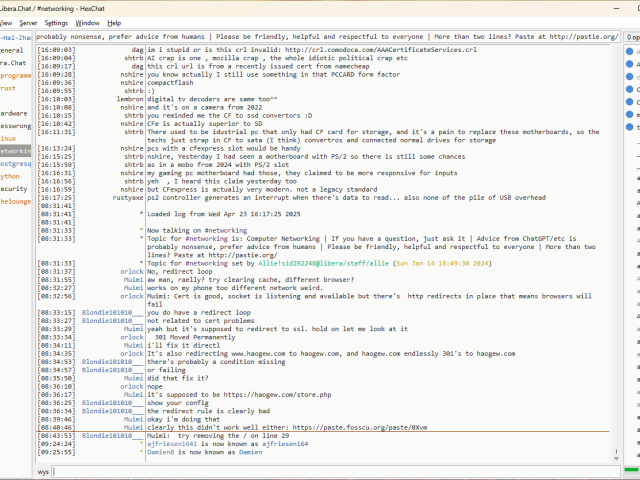Viewport: 640px width, 480px height.
Task: Click the nickname button beside input
Action: point(43,470)
